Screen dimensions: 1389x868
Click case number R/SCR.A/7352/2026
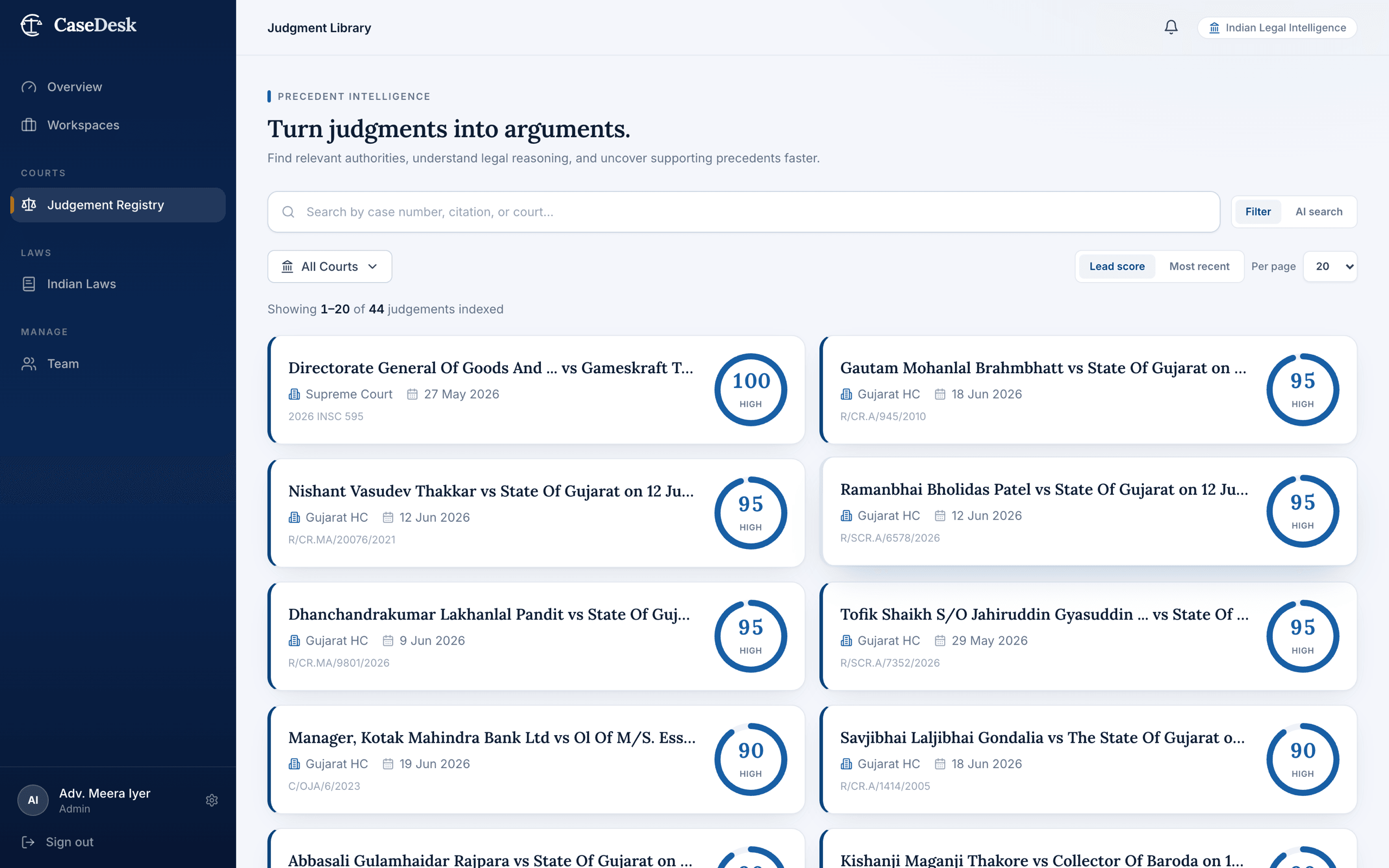(x=890, y=662)
